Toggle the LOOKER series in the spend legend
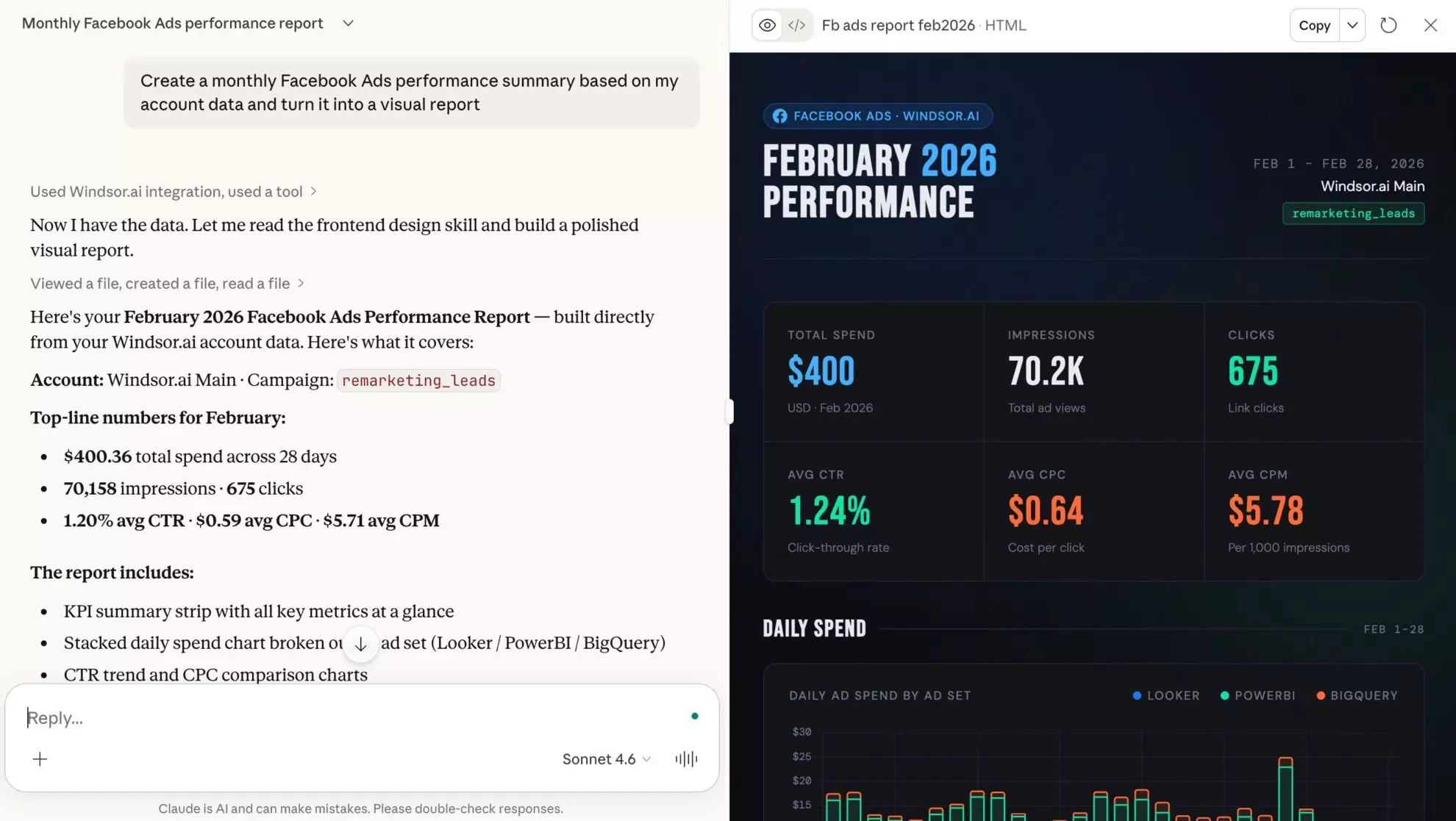This screenshot has width=1456, height=821. click(x=1165, y=695)
